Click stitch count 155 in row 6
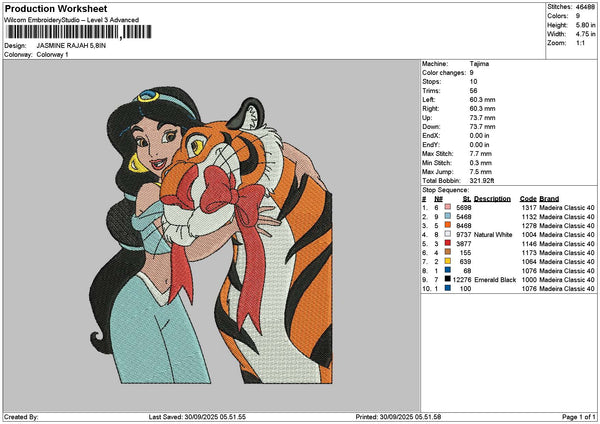Image resolution: width=600 pixels, height=424 pixels. [x=466, y=253]
